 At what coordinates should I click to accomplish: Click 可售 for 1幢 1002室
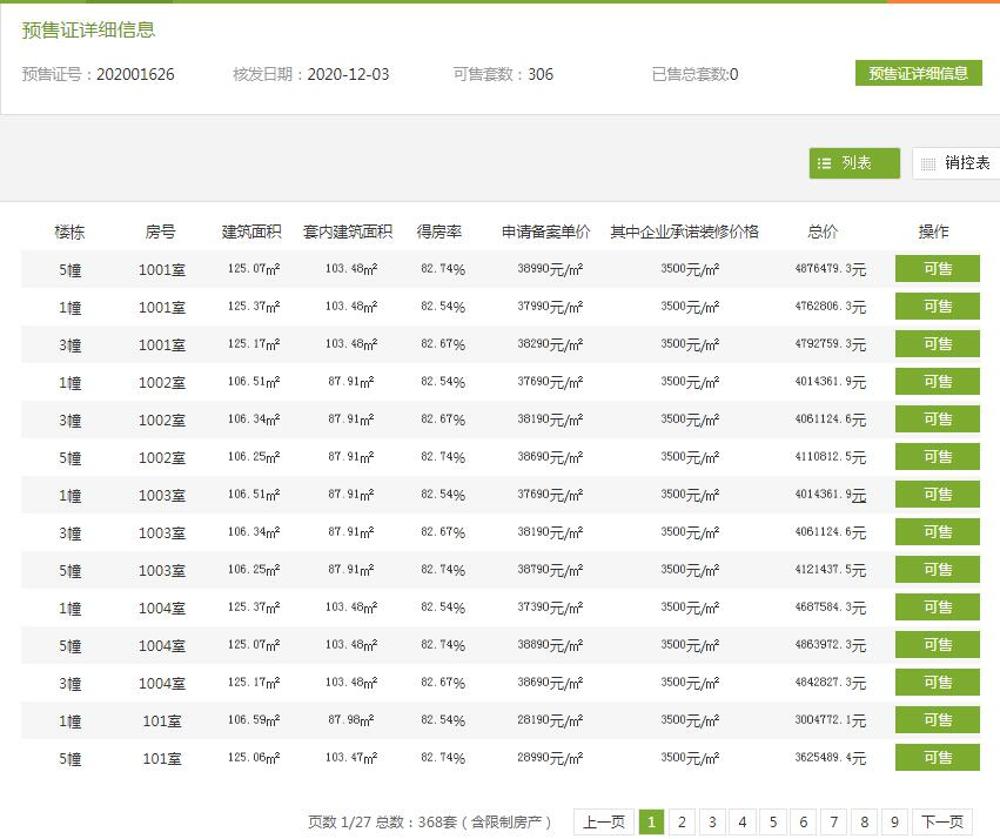[937, 381]
